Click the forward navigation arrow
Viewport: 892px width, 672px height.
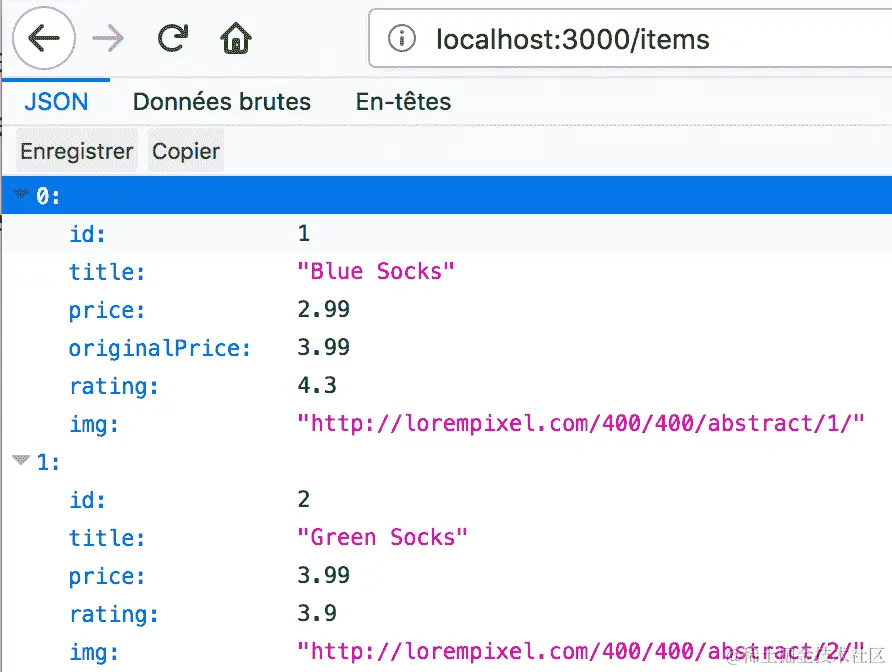[108, 39]
